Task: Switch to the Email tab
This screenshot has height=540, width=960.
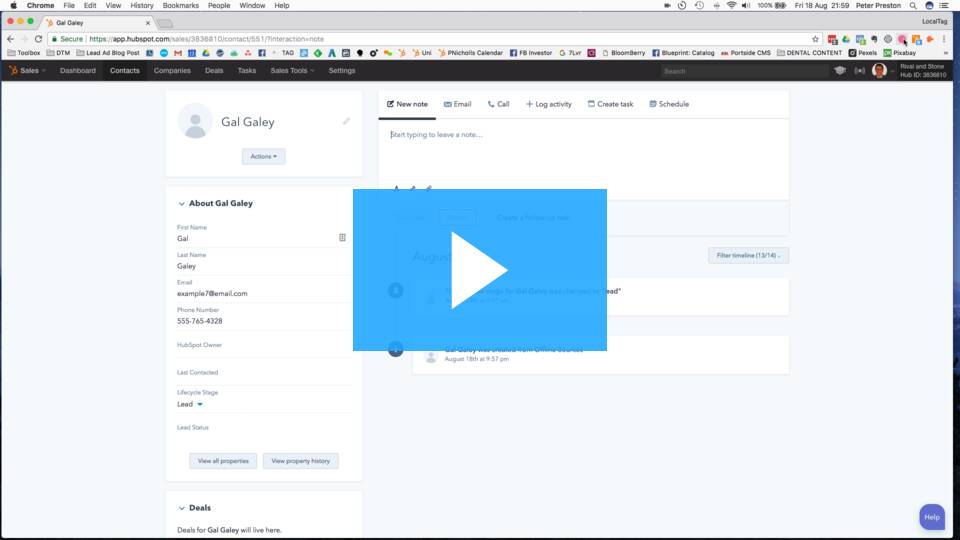Action: coord(457,104)
